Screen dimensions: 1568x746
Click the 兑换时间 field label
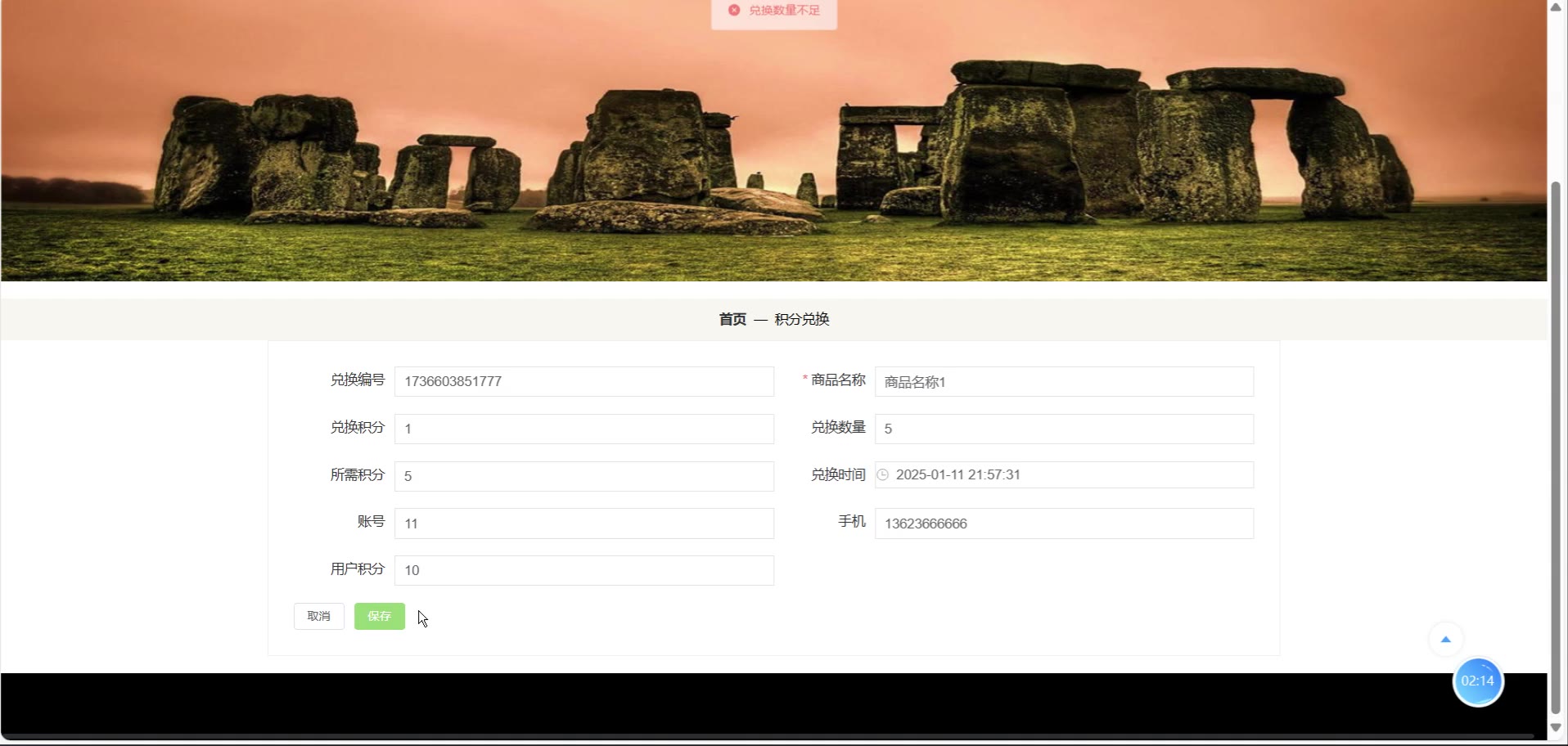(x=838, y=474)
